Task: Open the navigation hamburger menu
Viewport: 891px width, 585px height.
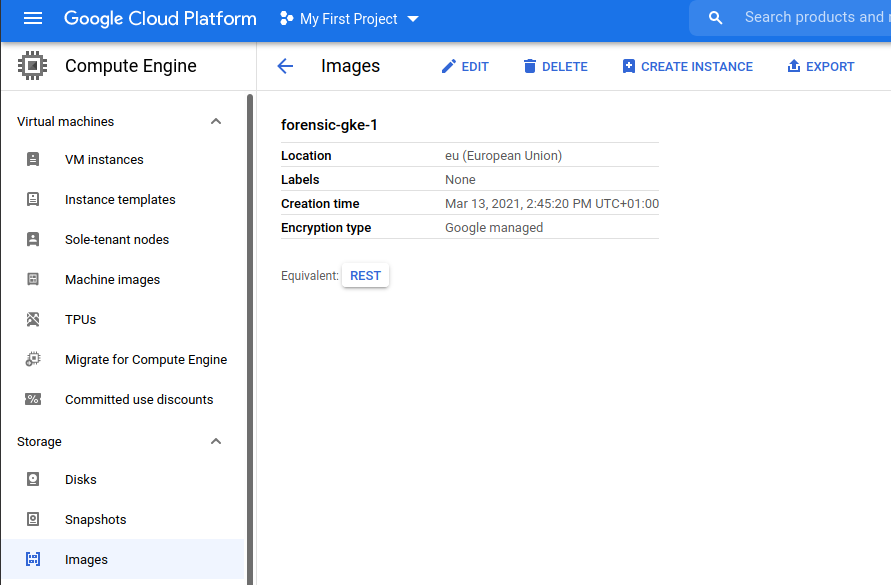Action: [x=33, y=18]
